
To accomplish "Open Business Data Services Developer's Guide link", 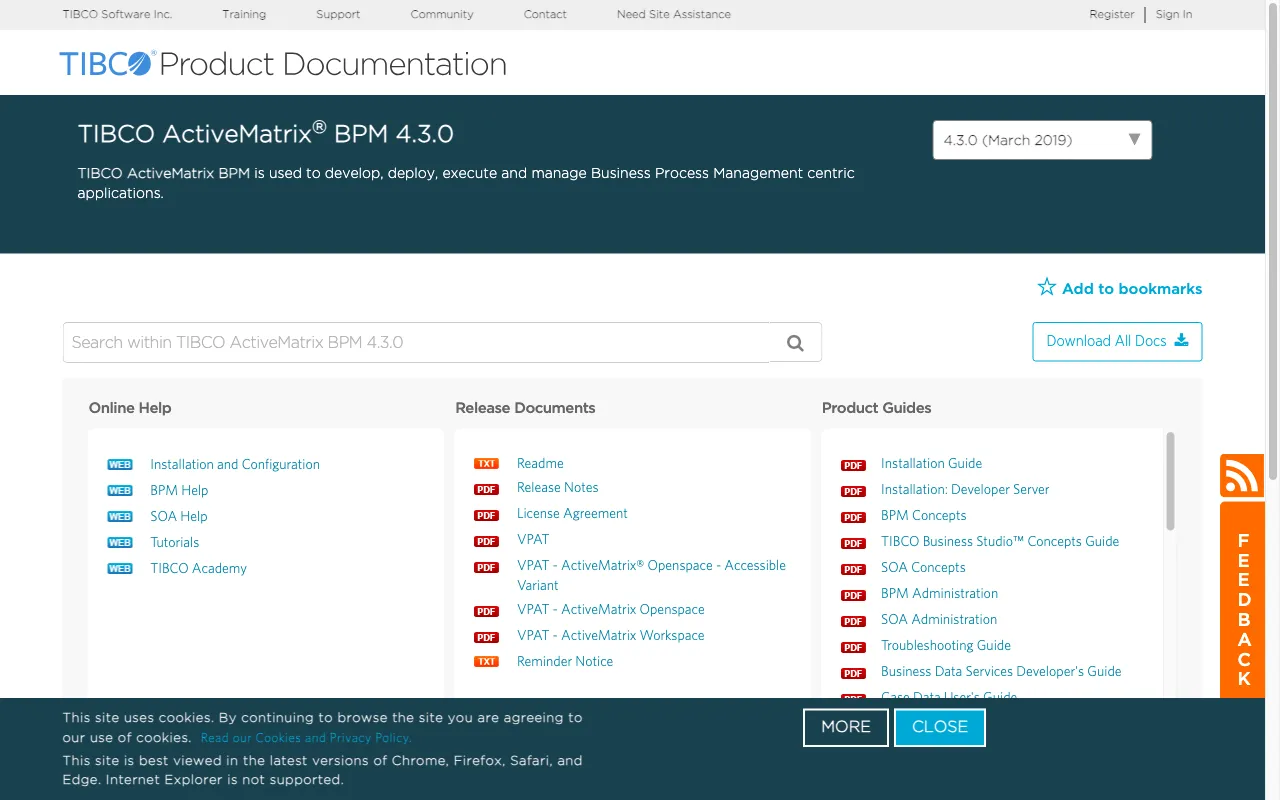I will point(1001,671).
